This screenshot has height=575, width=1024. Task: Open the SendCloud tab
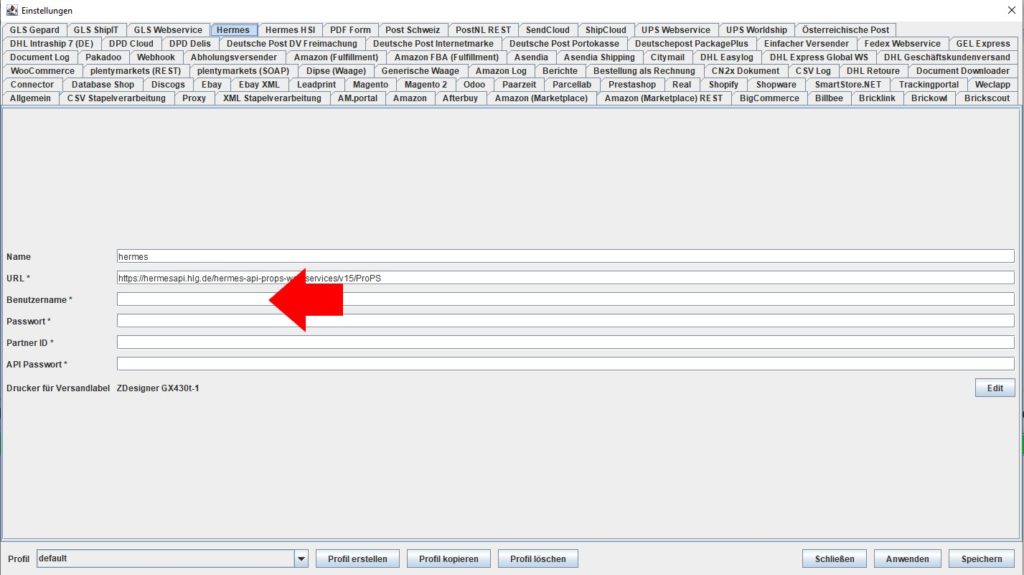click(x=548, y=30)
